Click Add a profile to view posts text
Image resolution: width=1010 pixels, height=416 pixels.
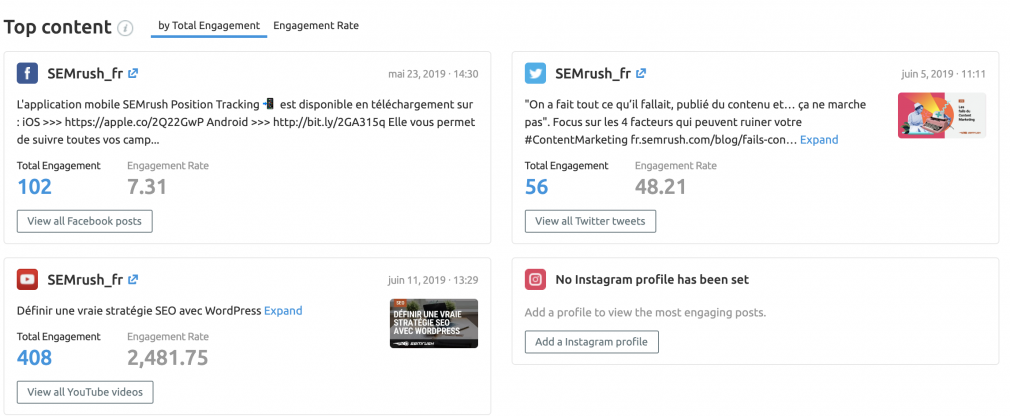click(x=645, y=312)
